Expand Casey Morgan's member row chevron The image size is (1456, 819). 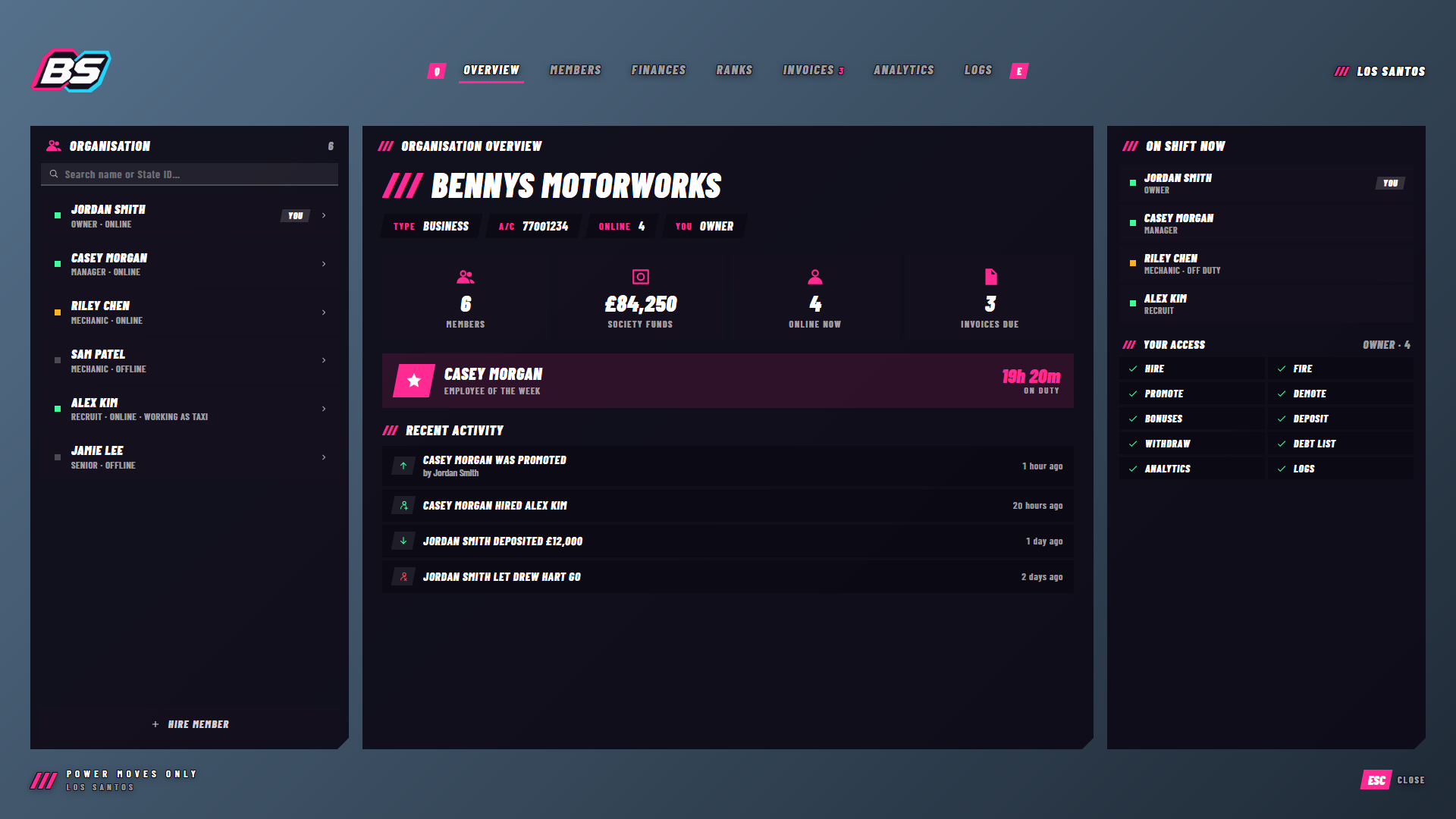click(x=324, y=264)
